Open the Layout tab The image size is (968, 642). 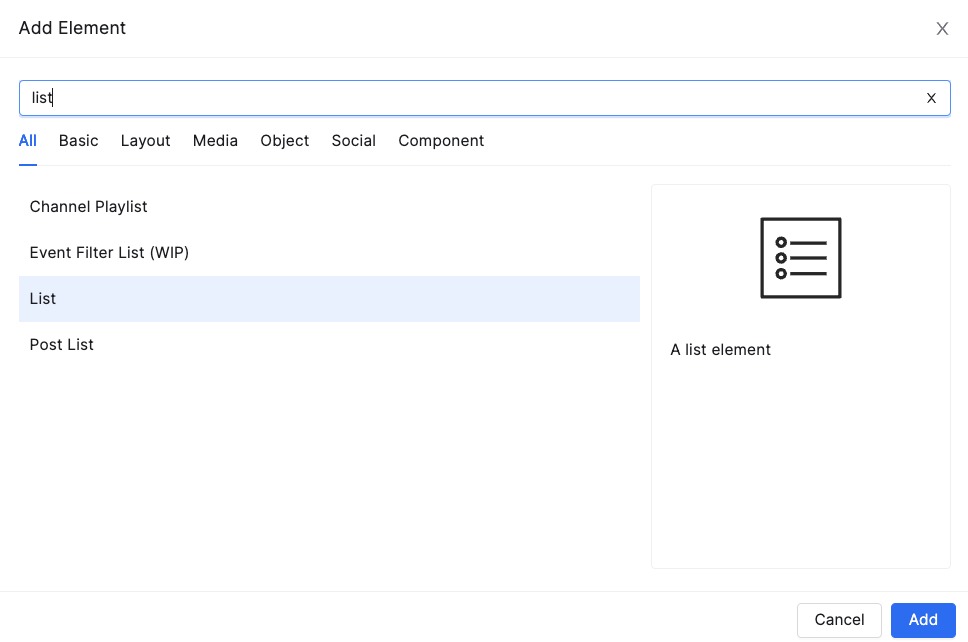pos(146,141)
